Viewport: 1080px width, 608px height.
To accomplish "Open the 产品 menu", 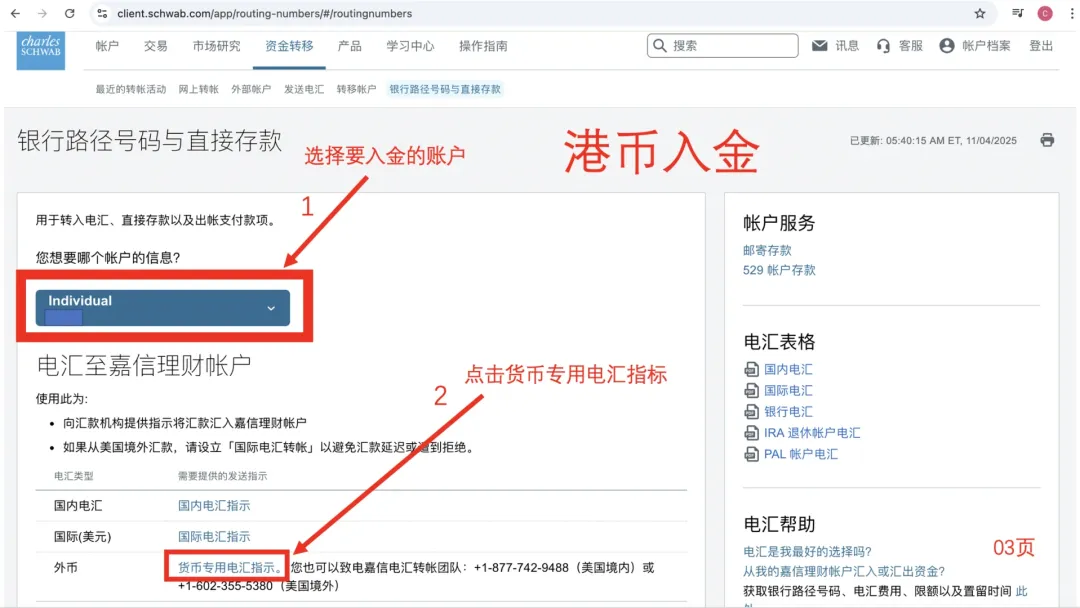I will [x=350, y=46].
